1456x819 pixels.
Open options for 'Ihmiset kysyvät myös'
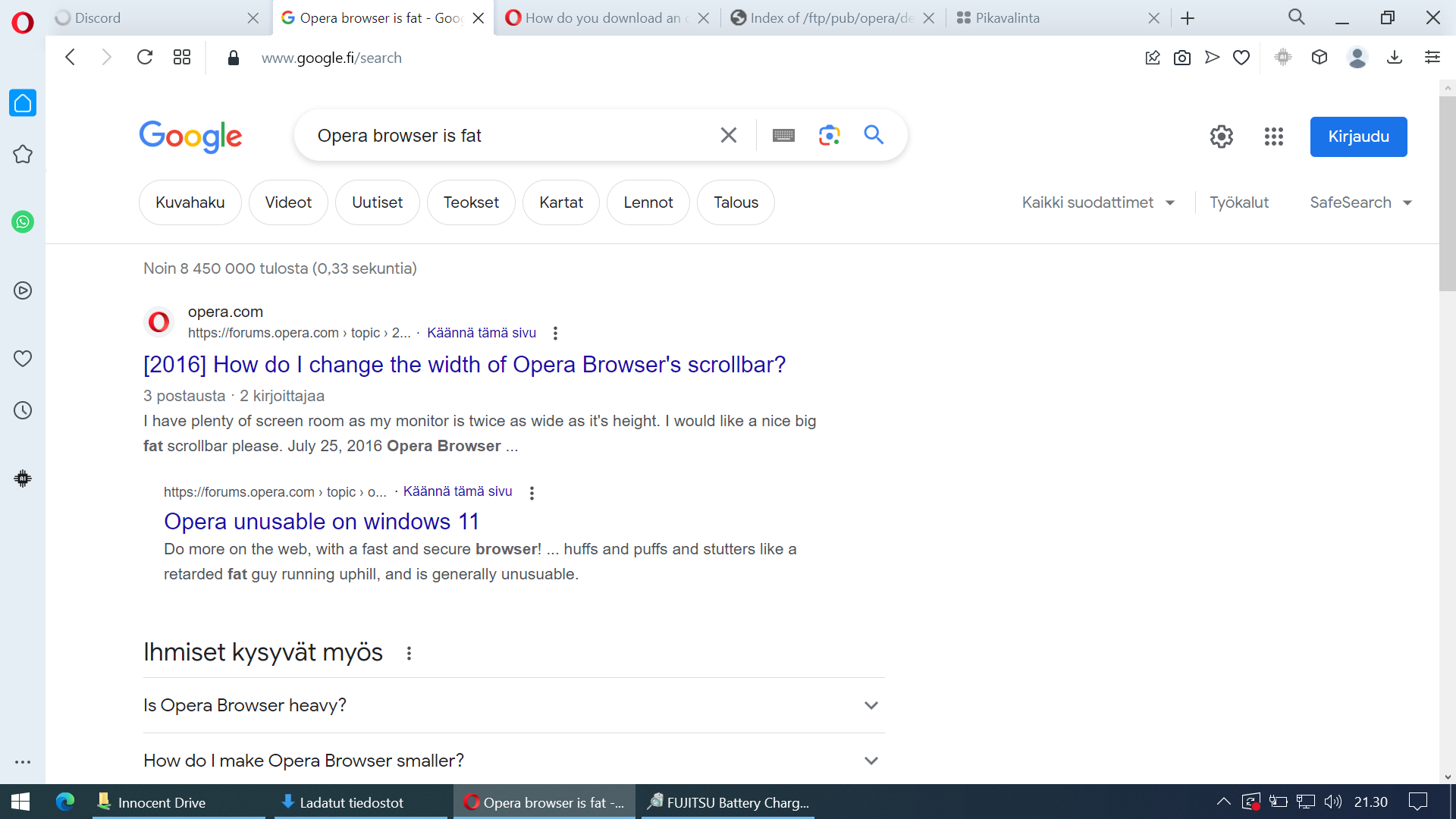[x=409, y=653]
